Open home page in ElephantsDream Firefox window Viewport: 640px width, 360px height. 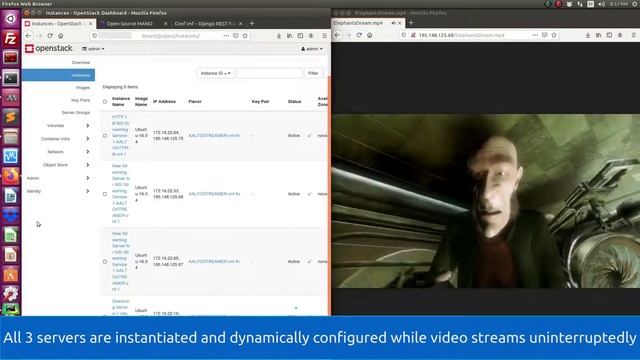tap(369, 35)
